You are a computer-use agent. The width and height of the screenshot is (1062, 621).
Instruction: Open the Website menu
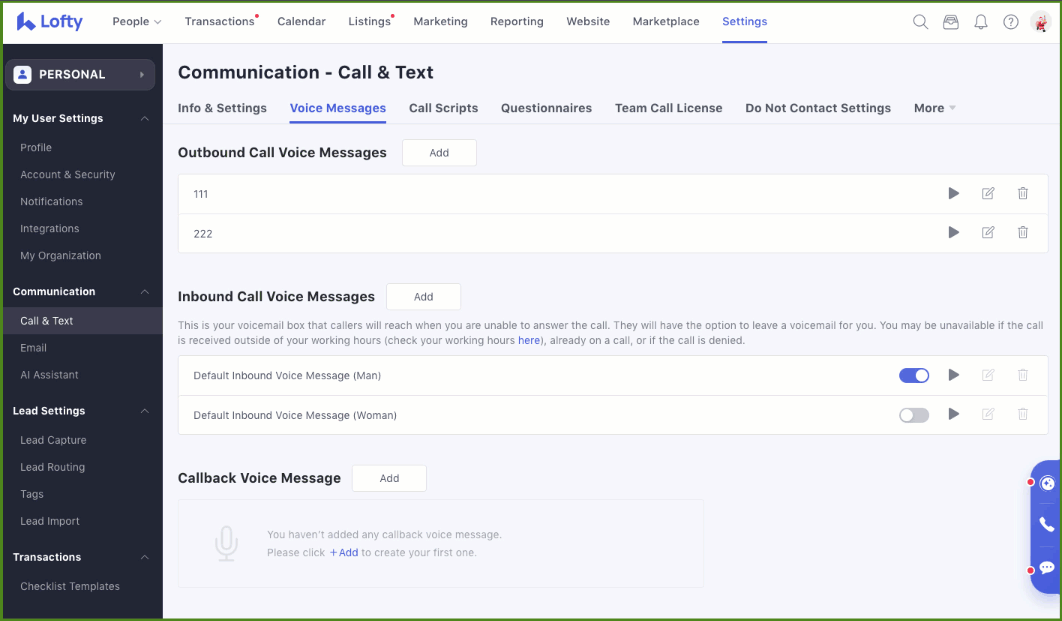tap(588, 22)
